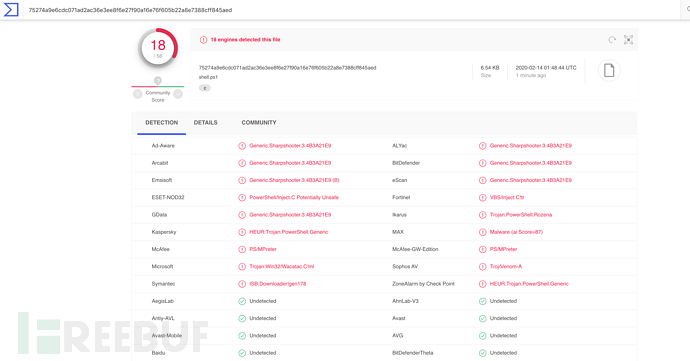Image resolution: width=690 pixels, height=361 pixels.
Task: Click the Fortinet detection alert icon
Action: pos(482,198)
